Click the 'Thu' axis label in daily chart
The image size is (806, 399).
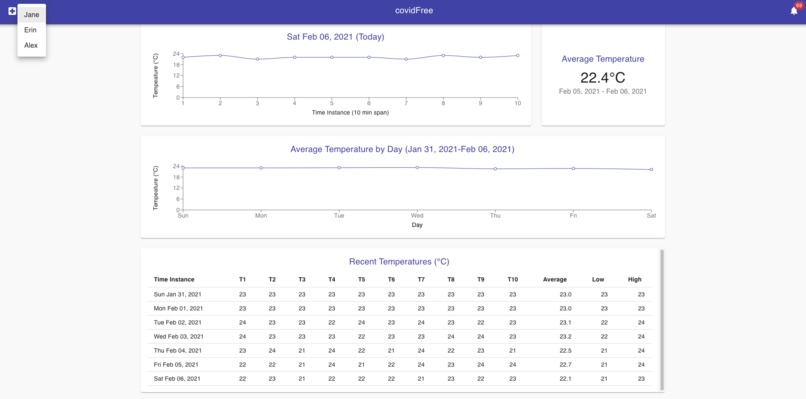[495, 216]
